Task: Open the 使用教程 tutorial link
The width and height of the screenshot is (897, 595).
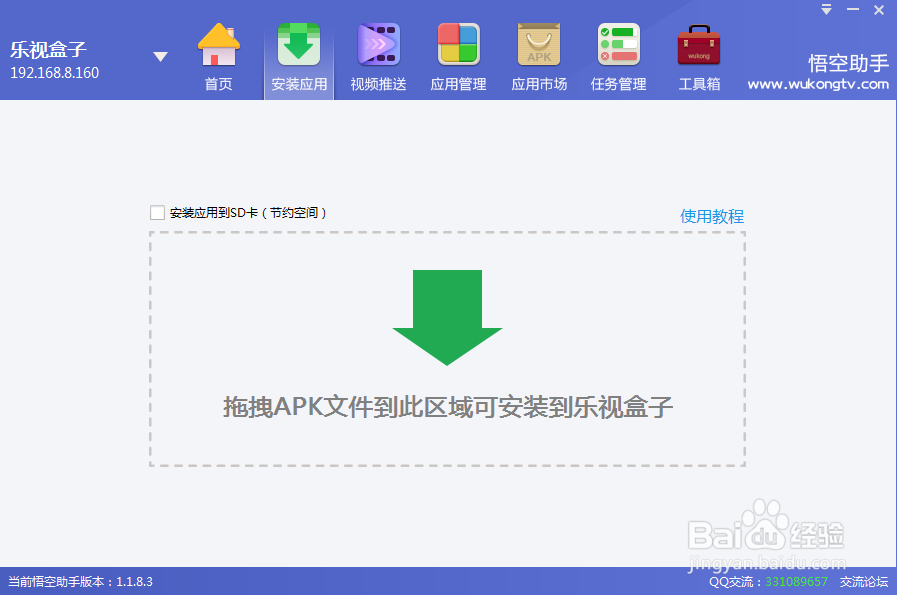Action: tap(712, 216)
